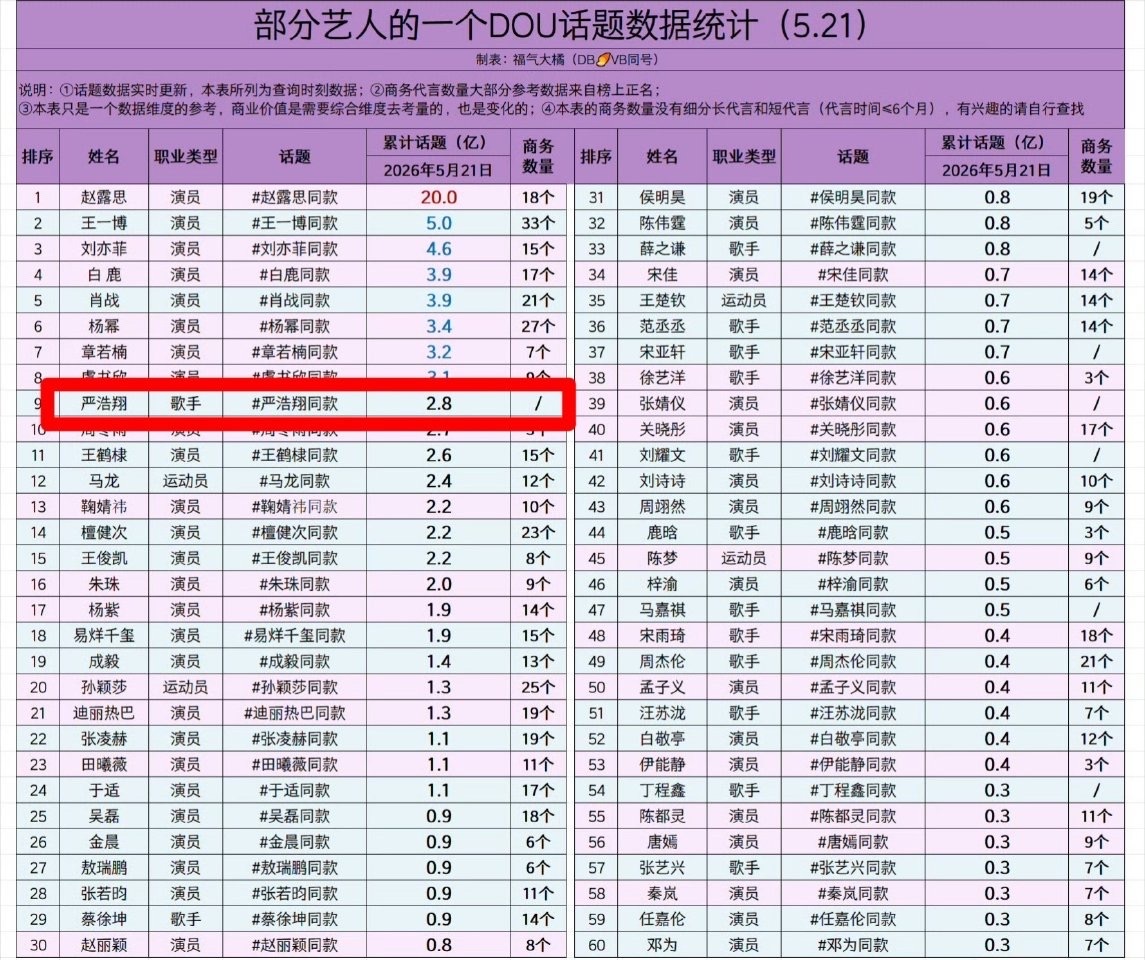This screenshot has width=1145, height=960.
Task: Click the topic #迪丽热巴同款
Action: point(294,713)
